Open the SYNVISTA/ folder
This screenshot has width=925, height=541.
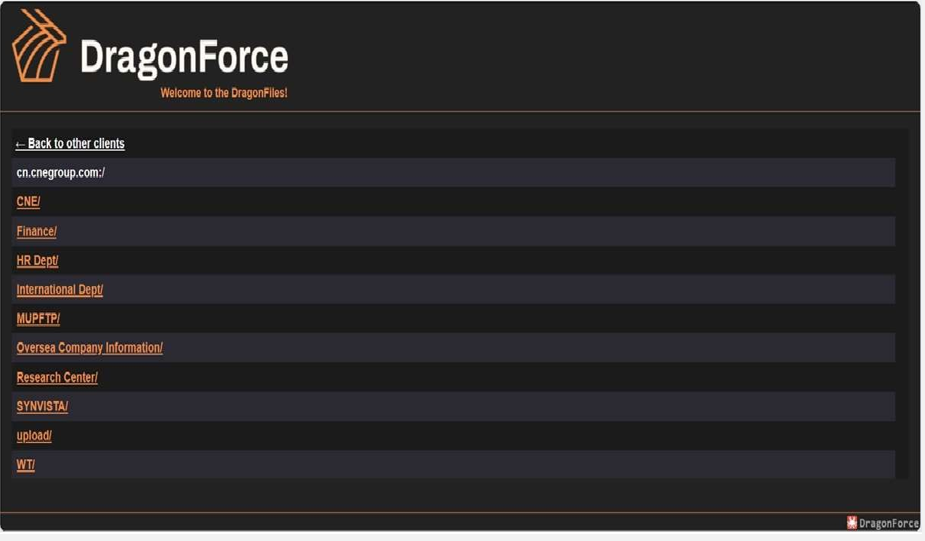(x=42, y=407)
